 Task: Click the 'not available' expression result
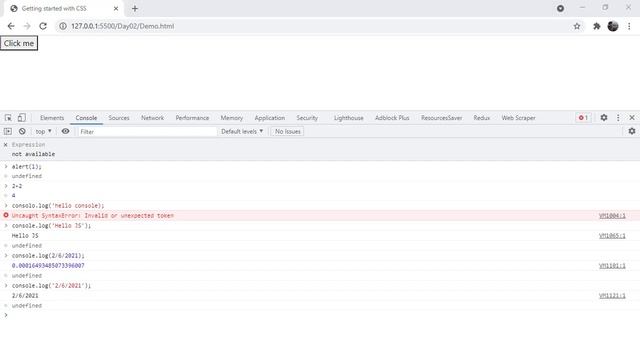click(x=33, y=154)
